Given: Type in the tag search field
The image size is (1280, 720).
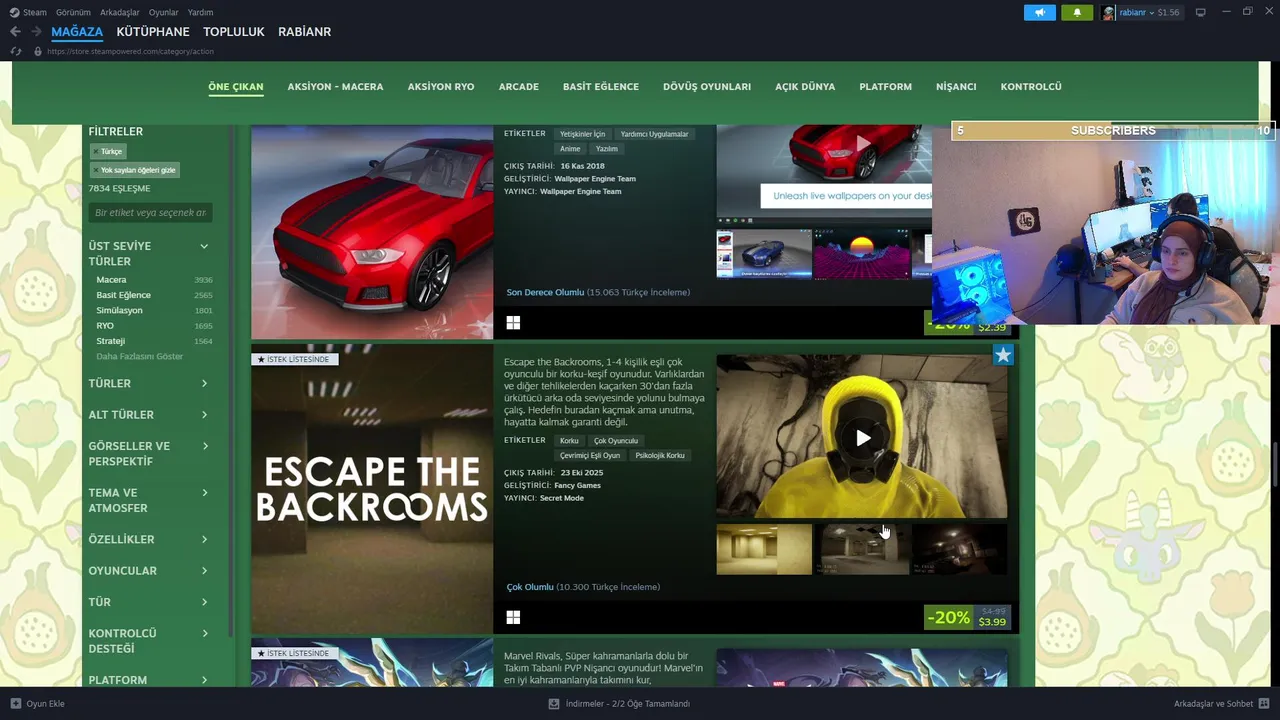Looking at the screenshot, I should (150, 213).
